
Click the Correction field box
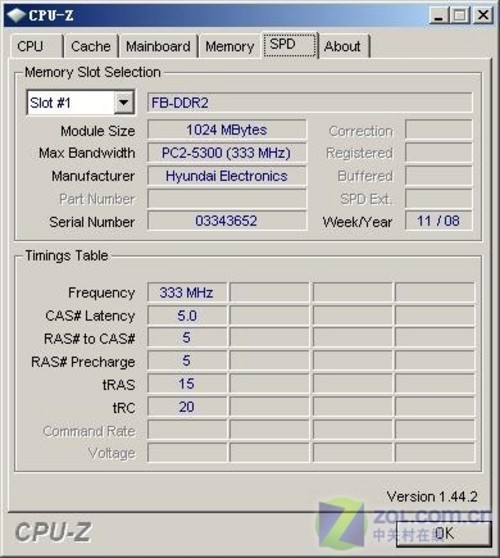(x=438, y=130)
